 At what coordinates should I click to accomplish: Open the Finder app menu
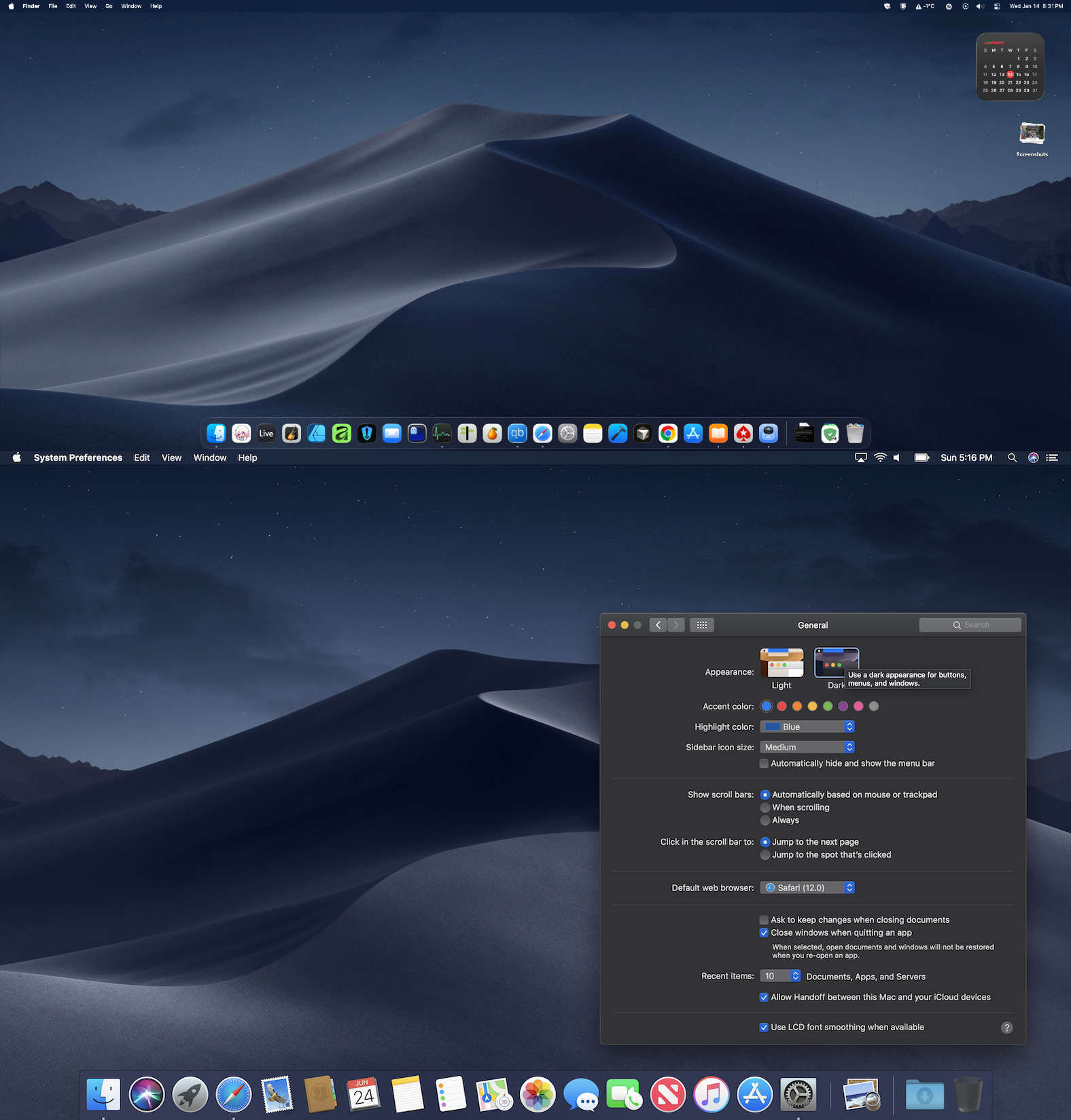31,6
